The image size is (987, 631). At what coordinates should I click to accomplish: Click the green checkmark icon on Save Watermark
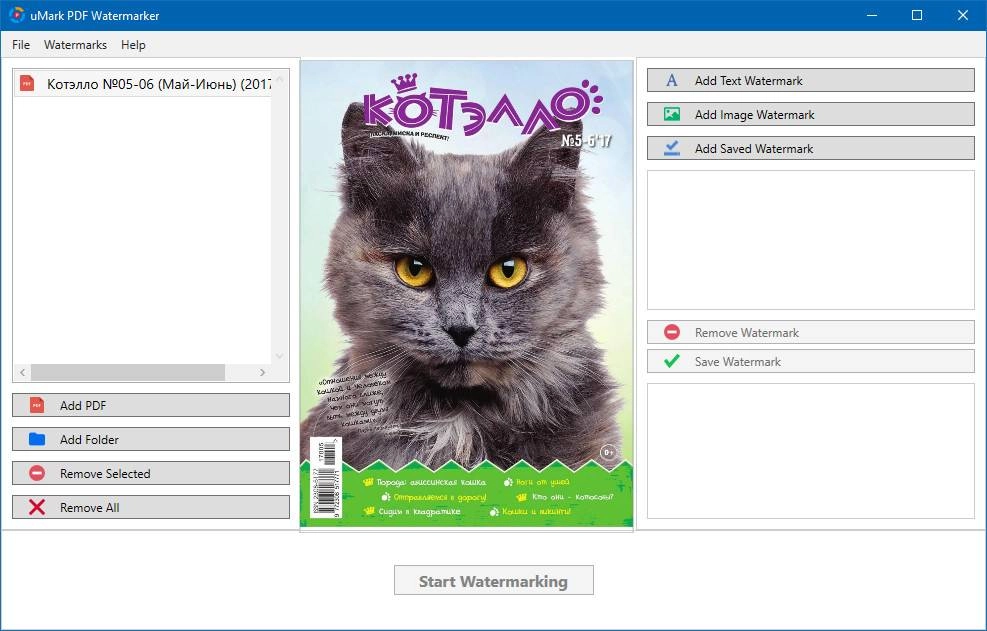pyautogui.click(x=672, y=361)
